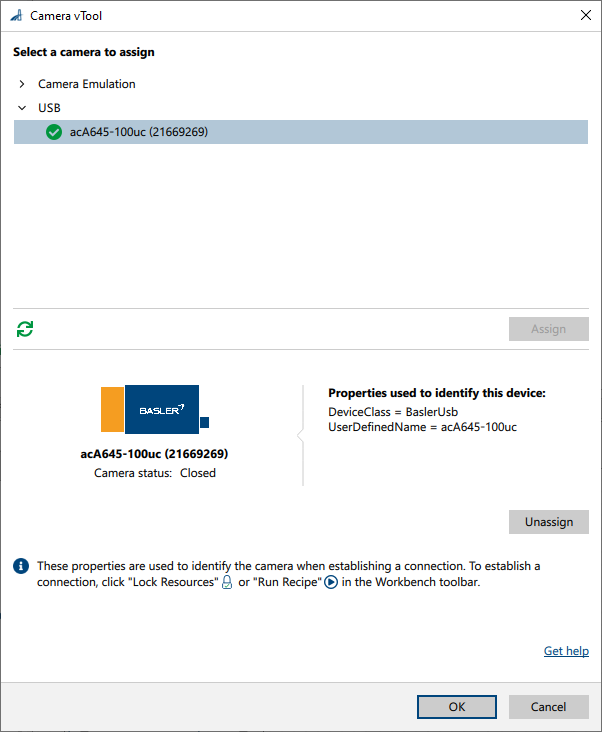The height and width of the screenshot is (732, 602).
Task: Click the 'Select a camera to assign' heading
Action: 84,52
